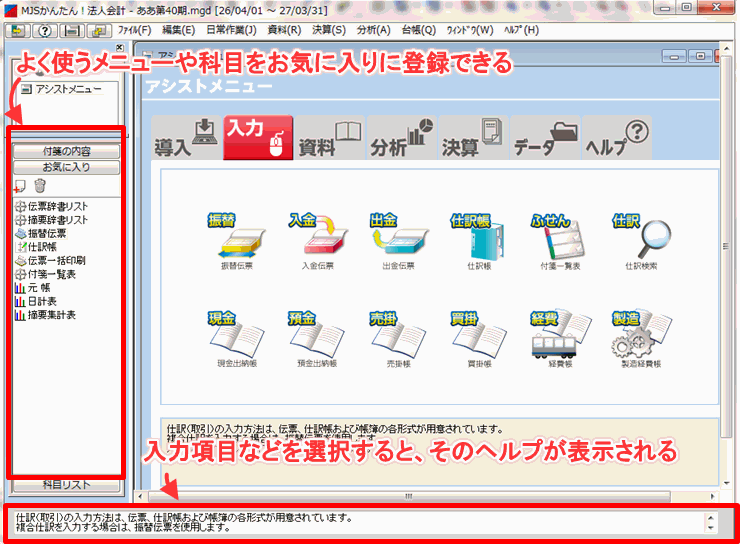This screenshot has height=544, width=740.
Task: Select 仕訳帳 in favorites list
Action: pos(36,247)
